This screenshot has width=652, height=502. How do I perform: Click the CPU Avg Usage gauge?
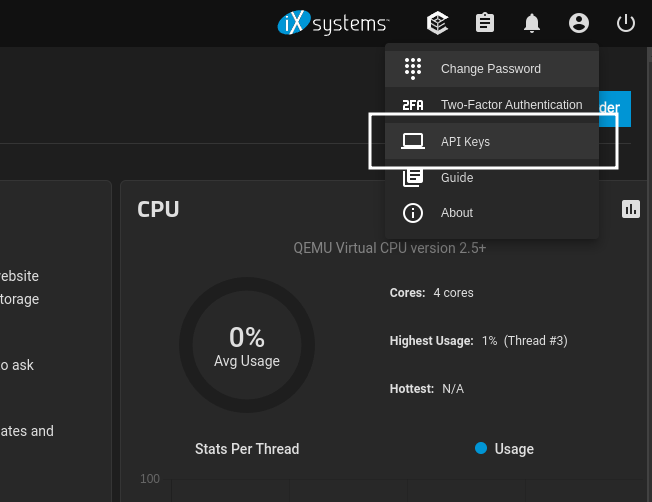(x=247, y=345)
